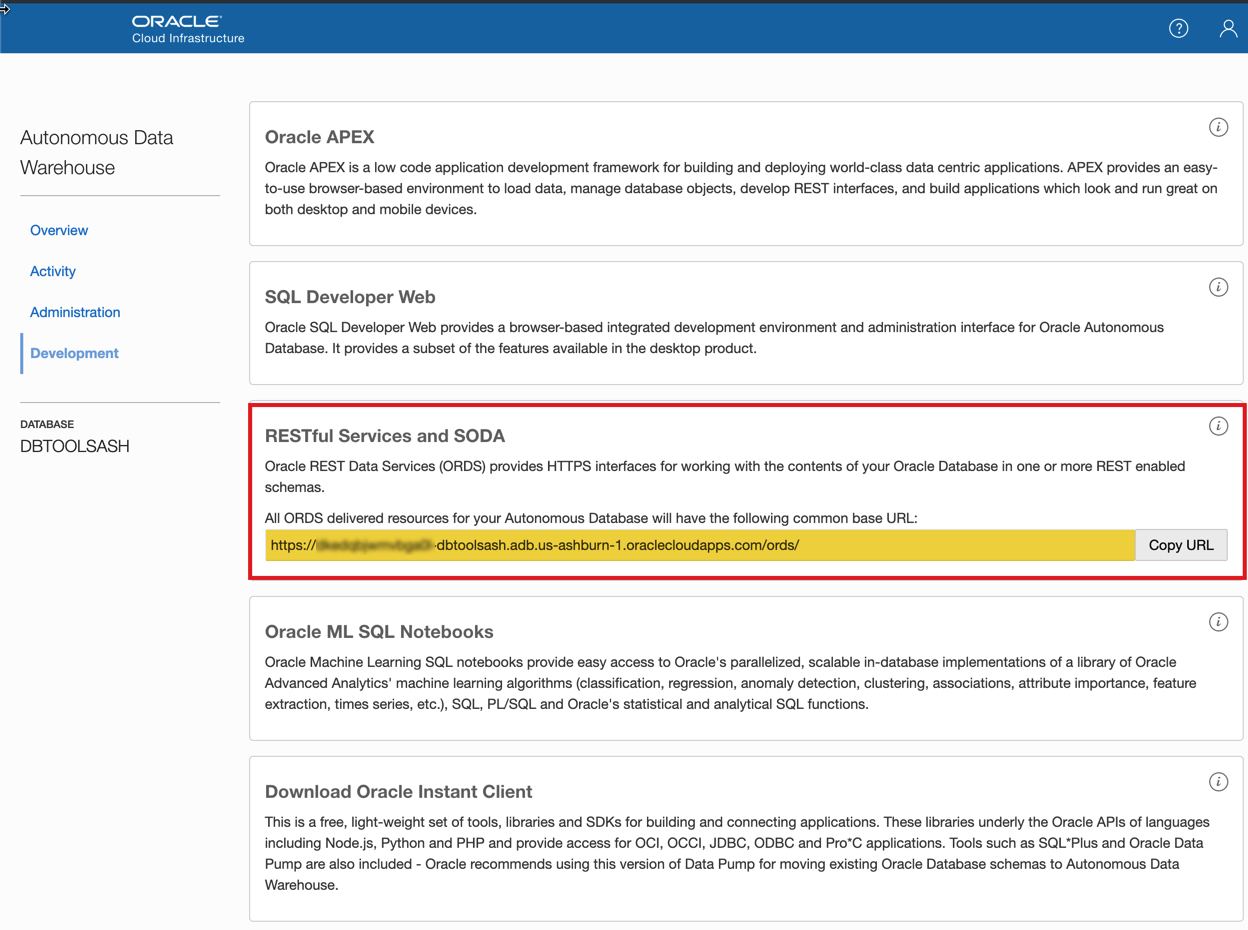1248x930 pixels.
Task: Click info icon on Download Oracle Instant Client card
Action: coord(1218,782)
